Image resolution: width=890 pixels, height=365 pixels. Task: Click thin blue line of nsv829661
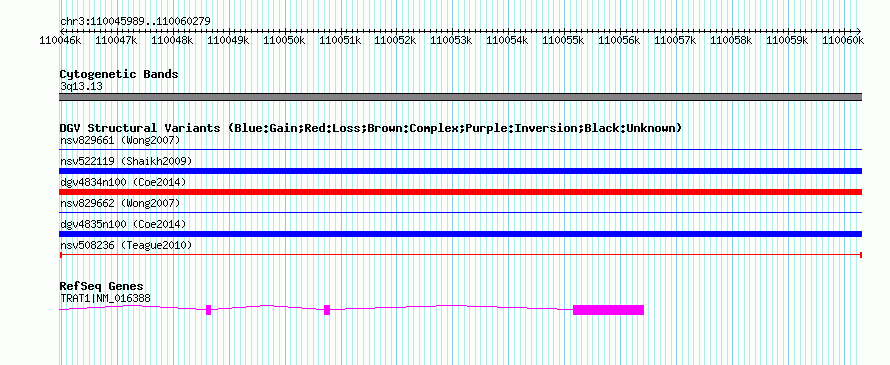[460, 149]
